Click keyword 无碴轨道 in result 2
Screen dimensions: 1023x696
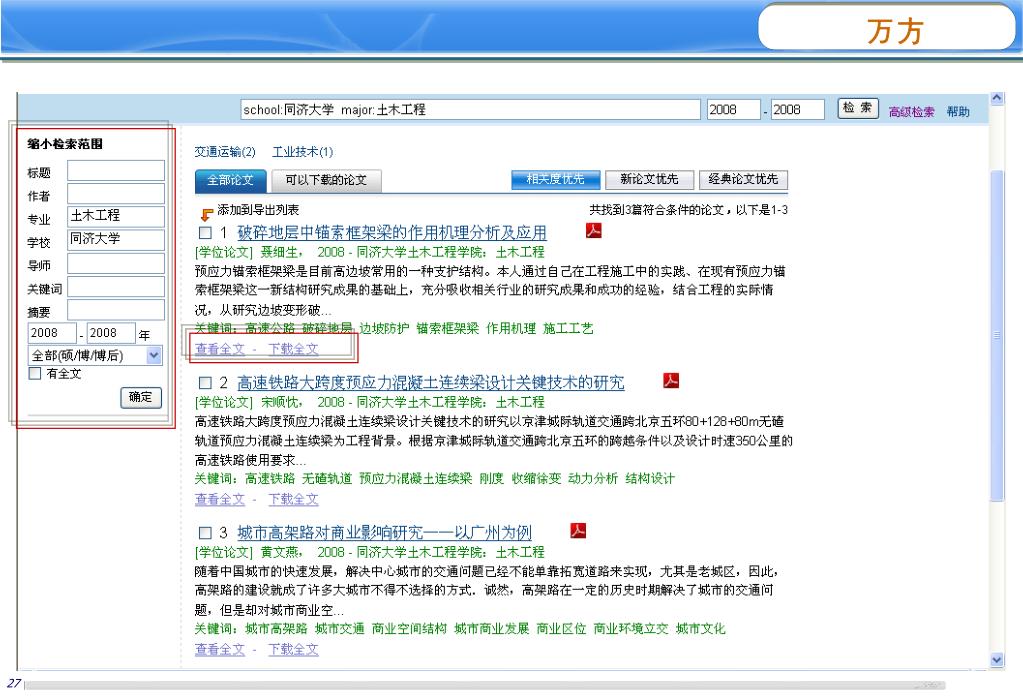[327, 479]
